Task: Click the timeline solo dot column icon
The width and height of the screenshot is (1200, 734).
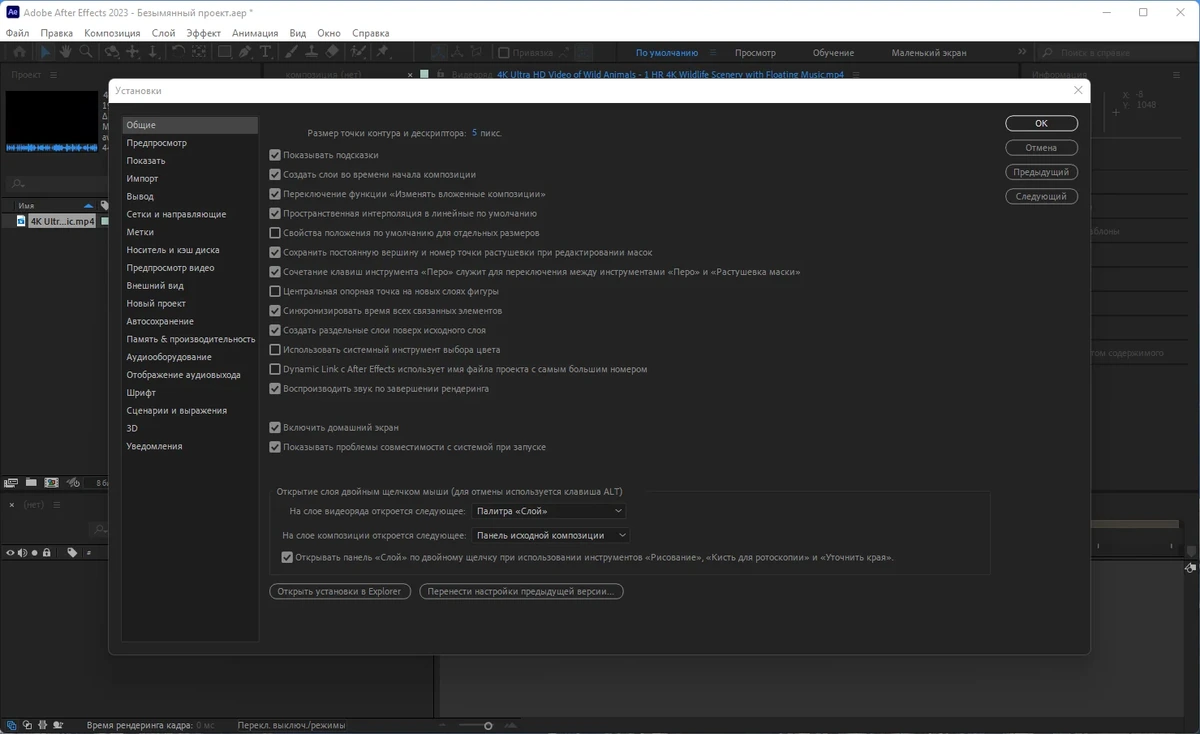Action: pyautogui.click(x=35, y=552)
